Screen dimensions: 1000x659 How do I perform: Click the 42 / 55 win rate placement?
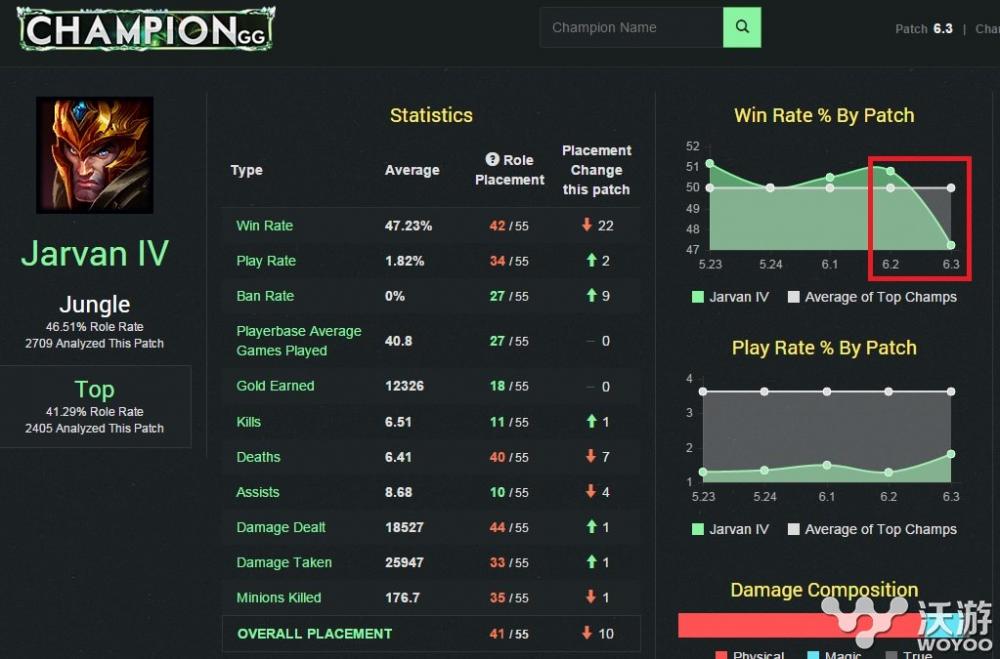509,226
